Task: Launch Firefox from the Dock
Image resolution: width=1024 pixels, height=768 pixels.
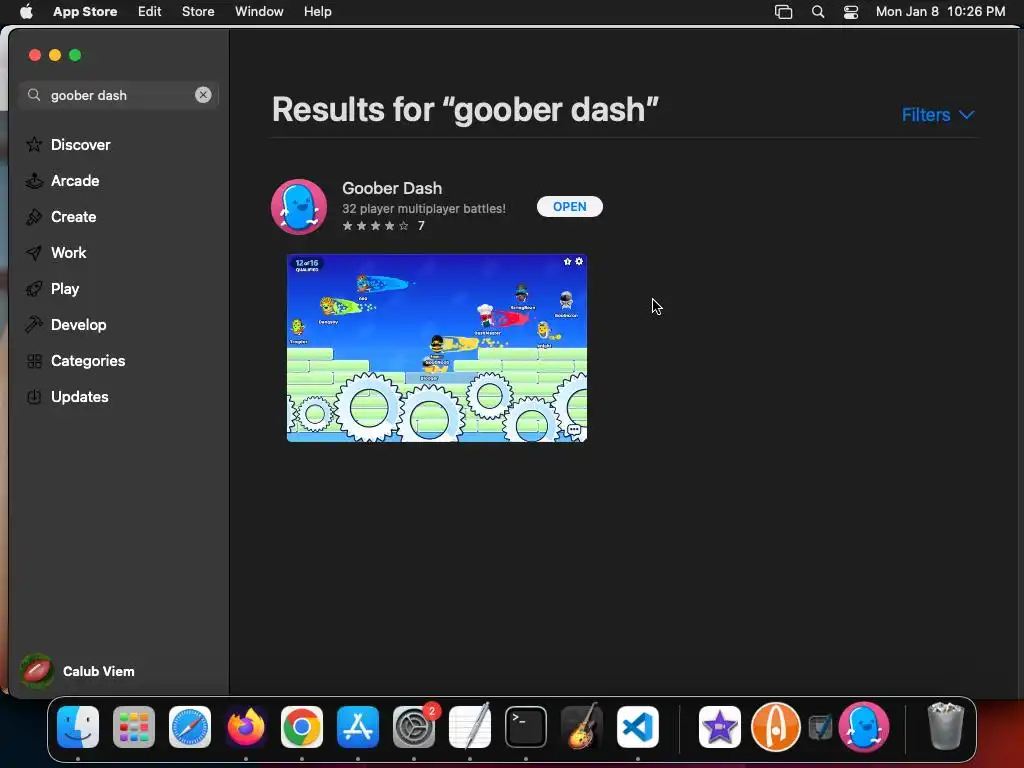Action: tap(246, 727)
